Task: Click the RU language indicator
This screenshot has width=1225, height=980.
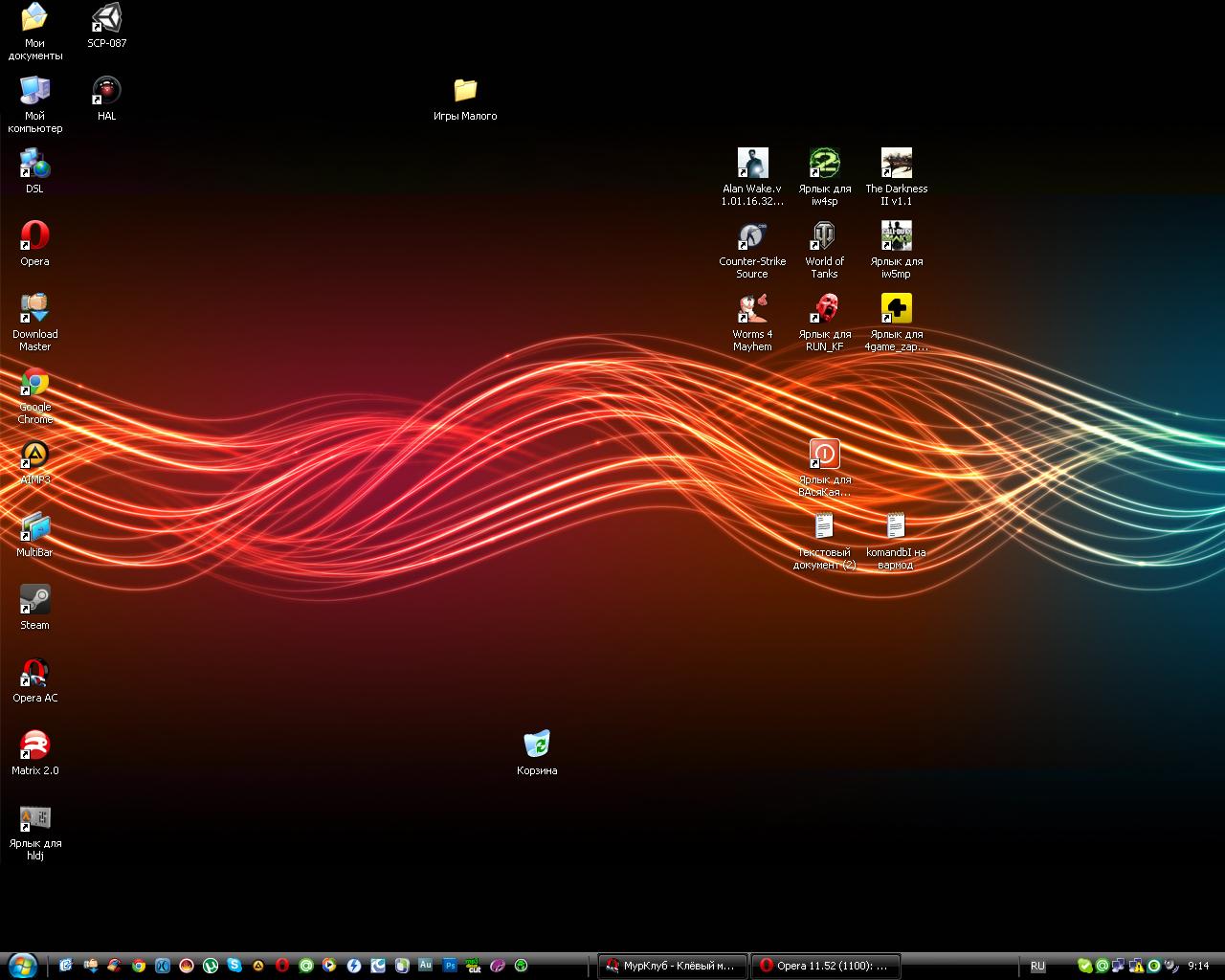Action: pos(1037,966)
